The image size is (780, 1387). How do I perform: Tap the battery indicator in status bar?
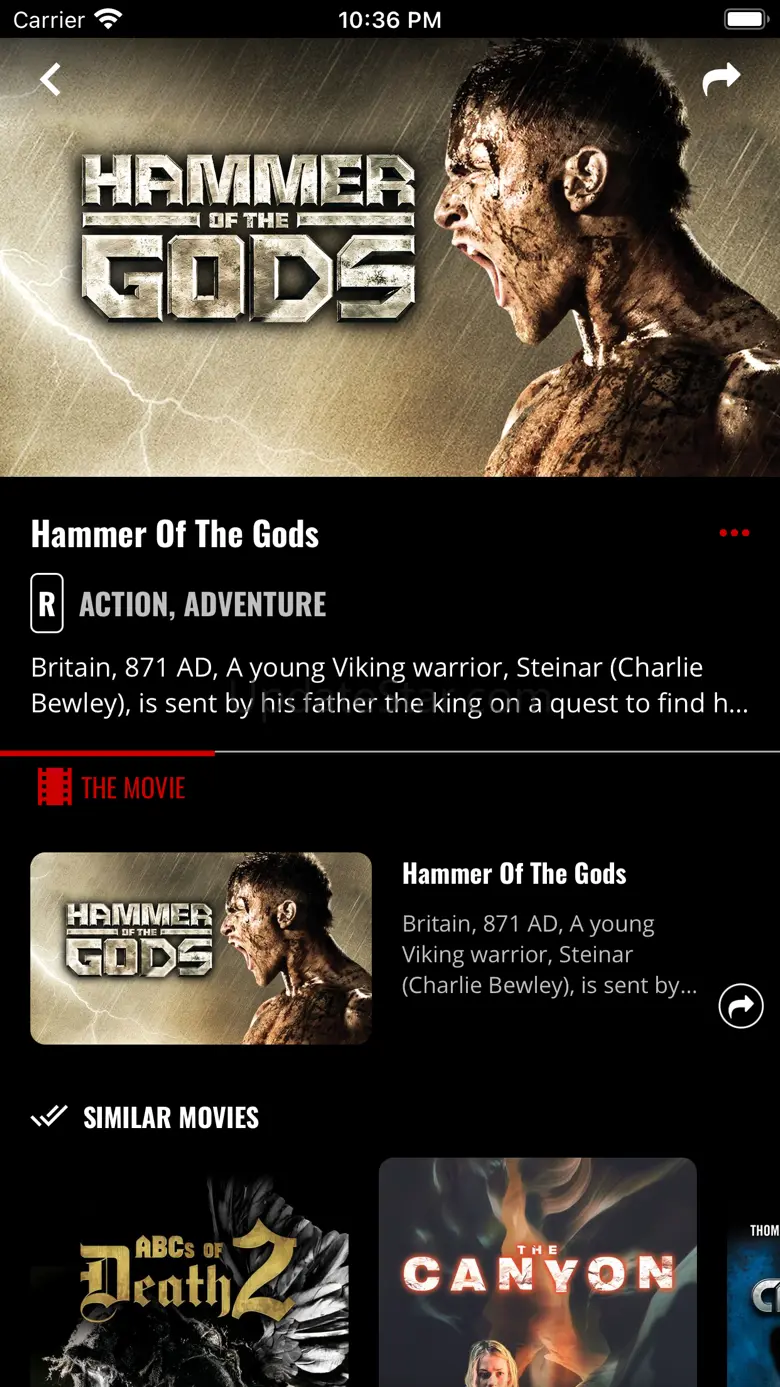click(745, 19)
